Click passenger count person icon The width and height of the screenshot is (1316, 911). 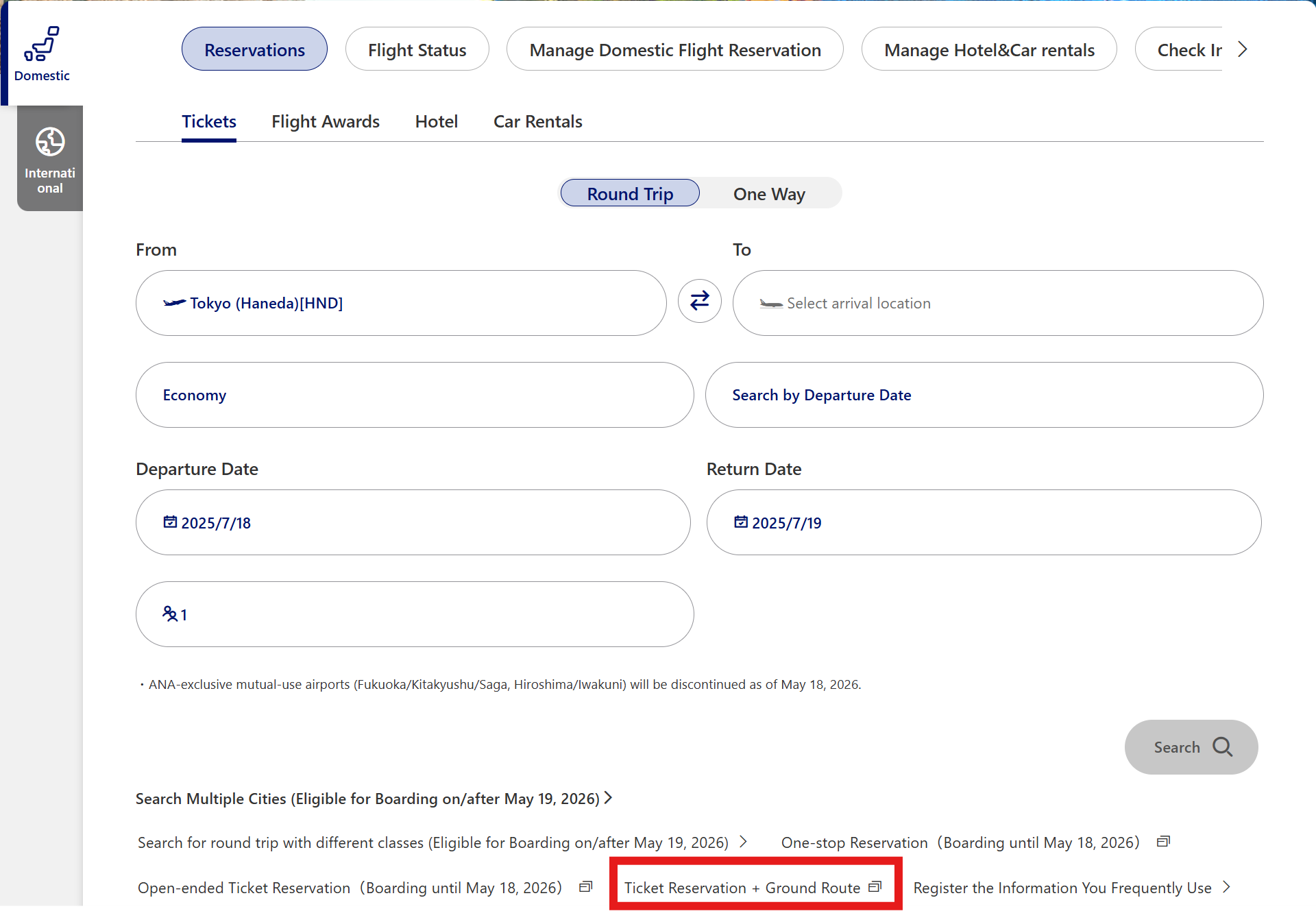pyautogui.click(x=170, y=614)
